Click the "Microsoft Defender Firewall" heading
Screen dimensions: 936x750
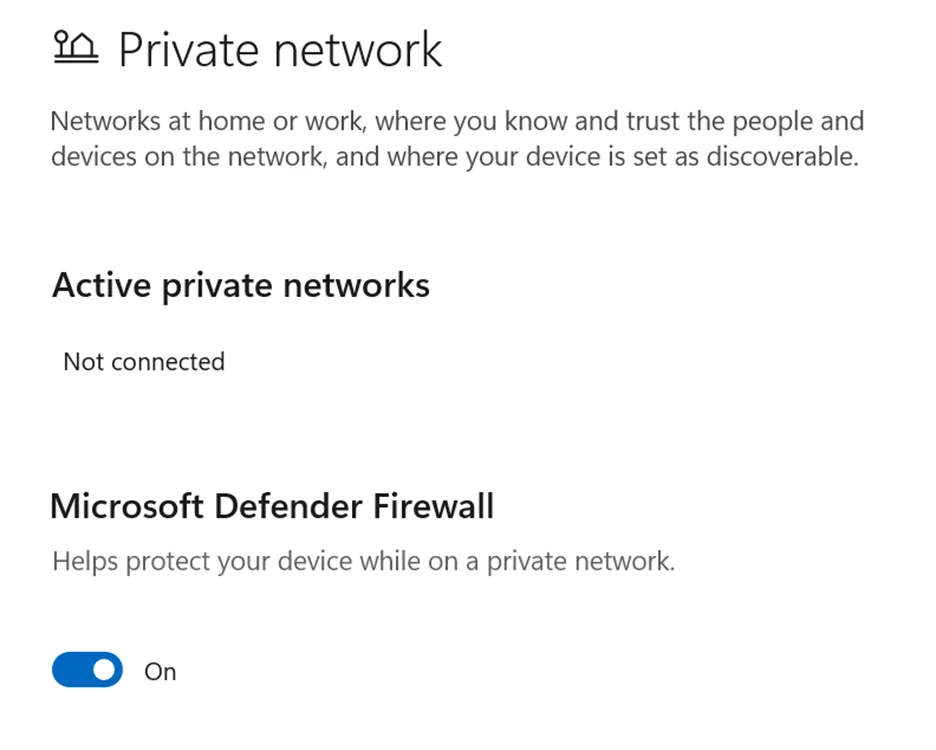click(272, 506)
